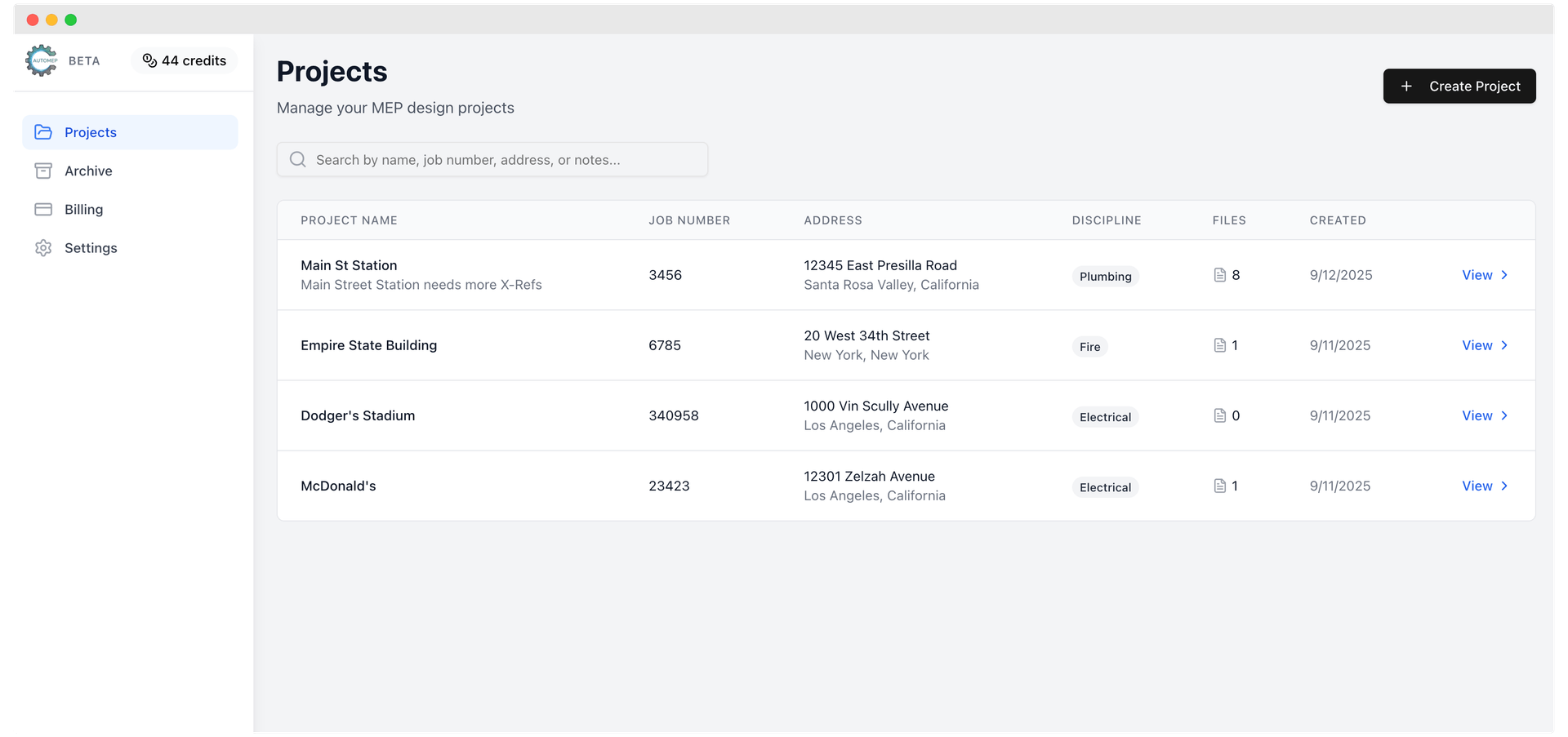1568x737 pixels.
Task: View the Dodger's Stadium project
Action: coord(1477,415)
